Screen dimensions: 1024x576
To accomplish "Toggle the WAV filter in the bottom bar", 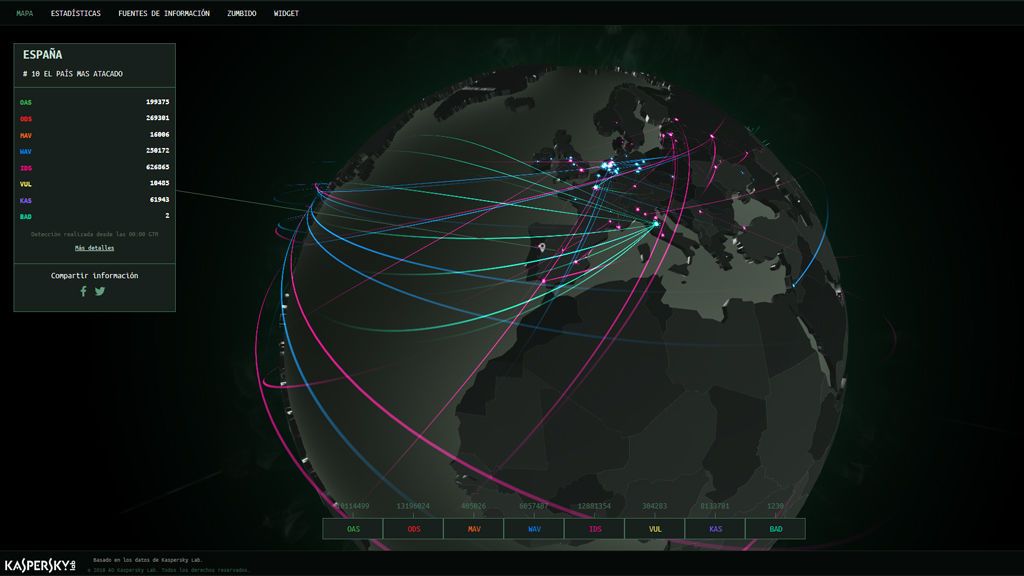I will pyautogui.click(x=534, y=529).
